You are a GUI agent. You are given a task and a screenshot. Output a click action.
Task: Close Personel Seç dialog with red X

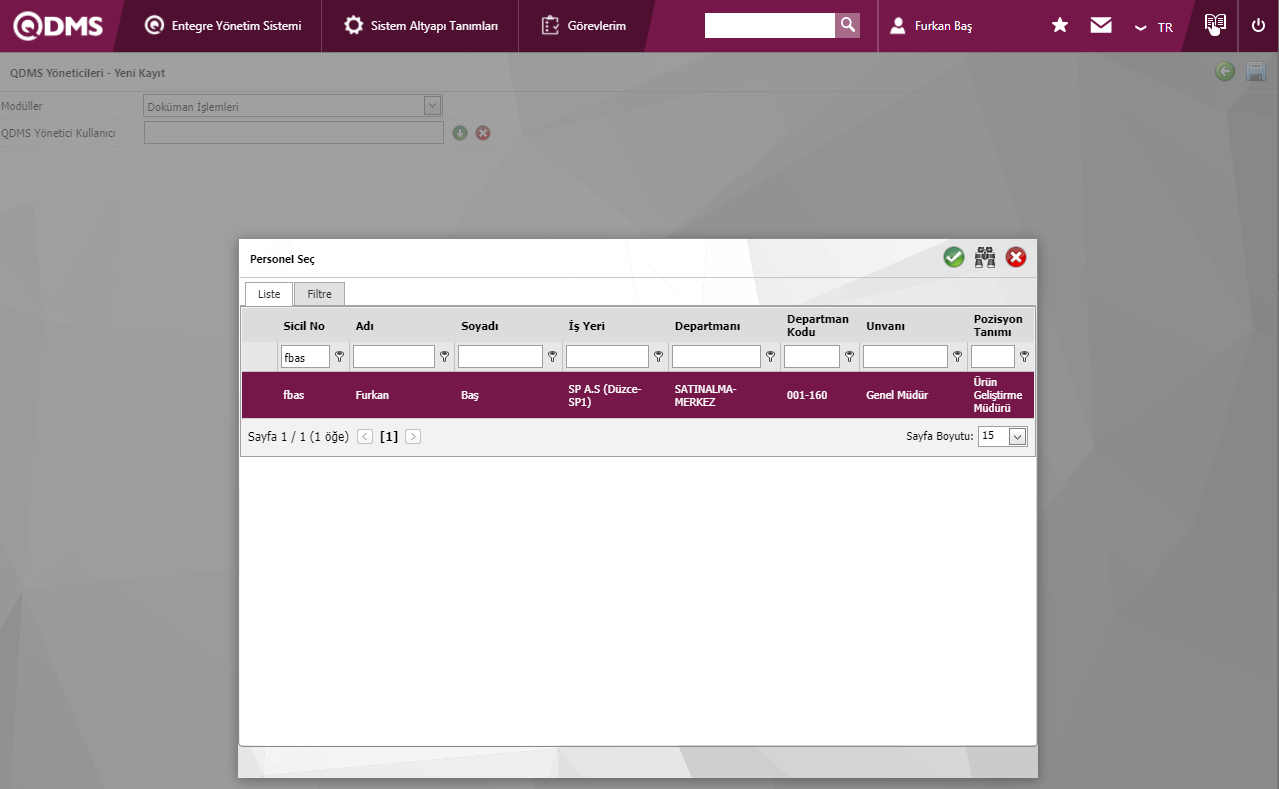1016,258
